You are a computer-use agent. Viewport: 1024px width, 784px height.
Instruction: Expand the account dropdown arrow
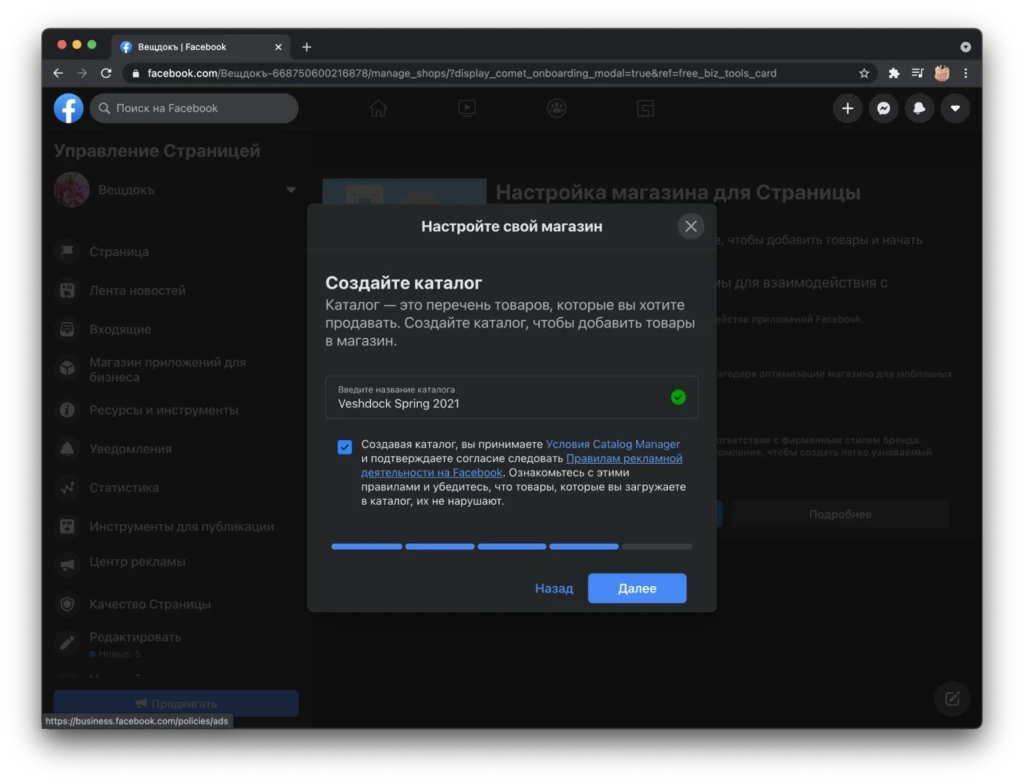pyautogui.click(x=955, y=108)
